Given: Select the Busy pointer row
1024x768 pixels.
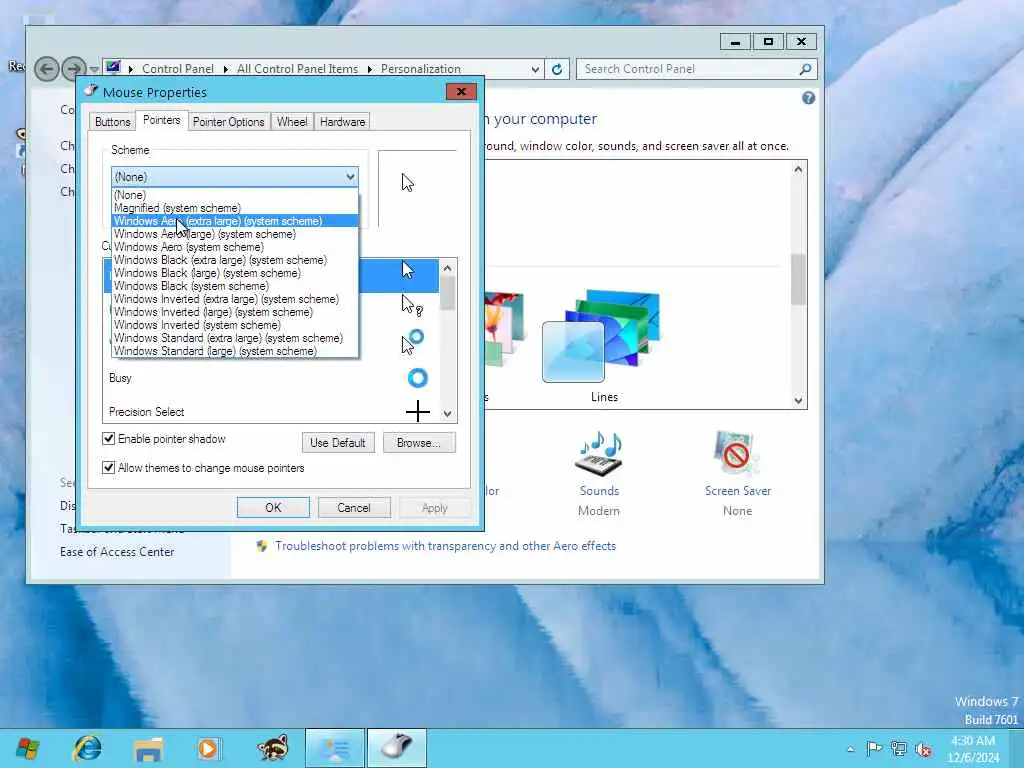Looking at the screenshot, I should point(270,377).
